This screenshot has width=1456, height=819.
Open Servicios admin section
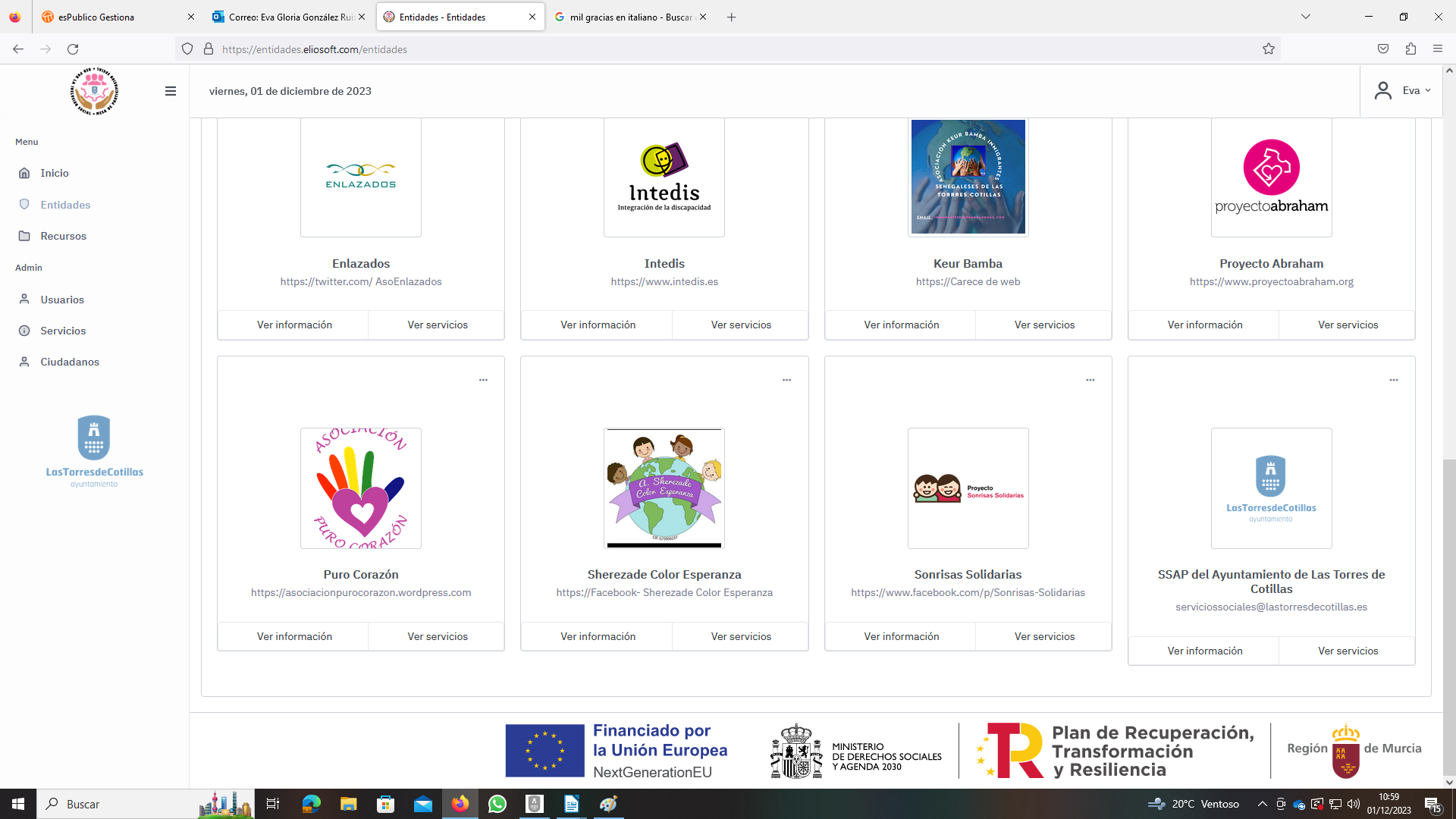tap(62, 331)
